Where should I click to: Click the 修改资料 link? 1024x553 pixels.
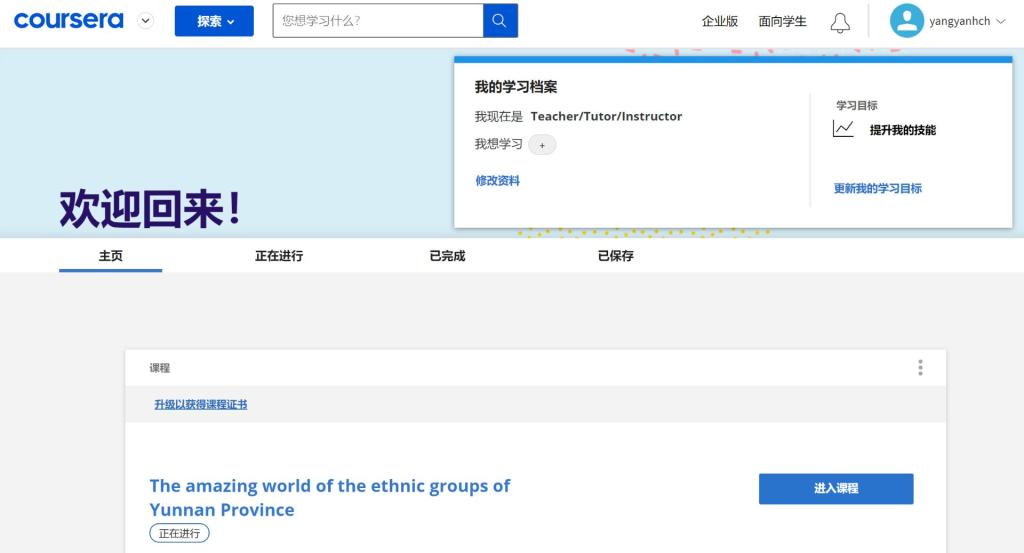pos(497,181)
